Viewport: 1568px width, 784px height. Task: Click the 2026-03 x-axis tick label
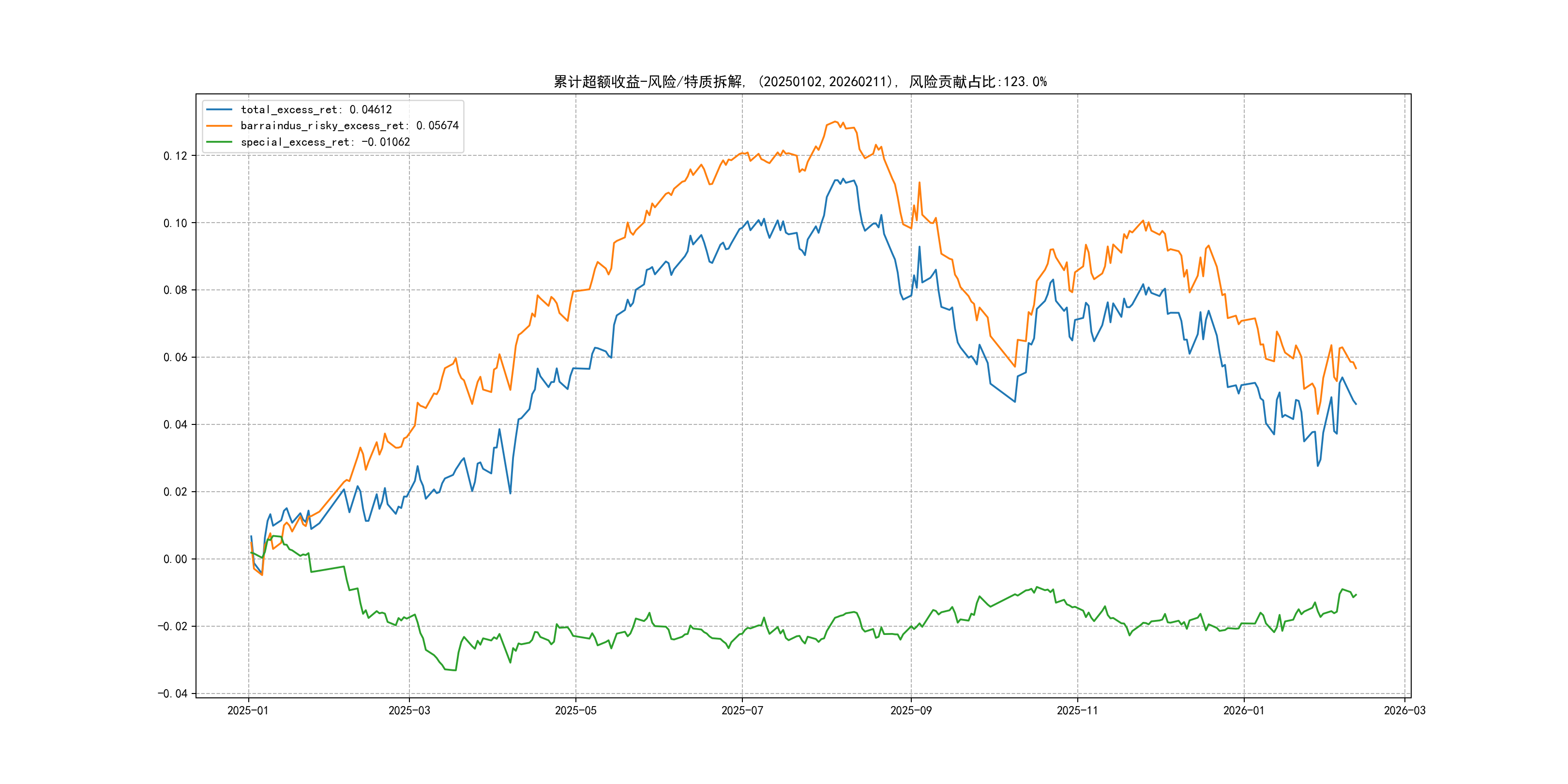[1404, 710]
